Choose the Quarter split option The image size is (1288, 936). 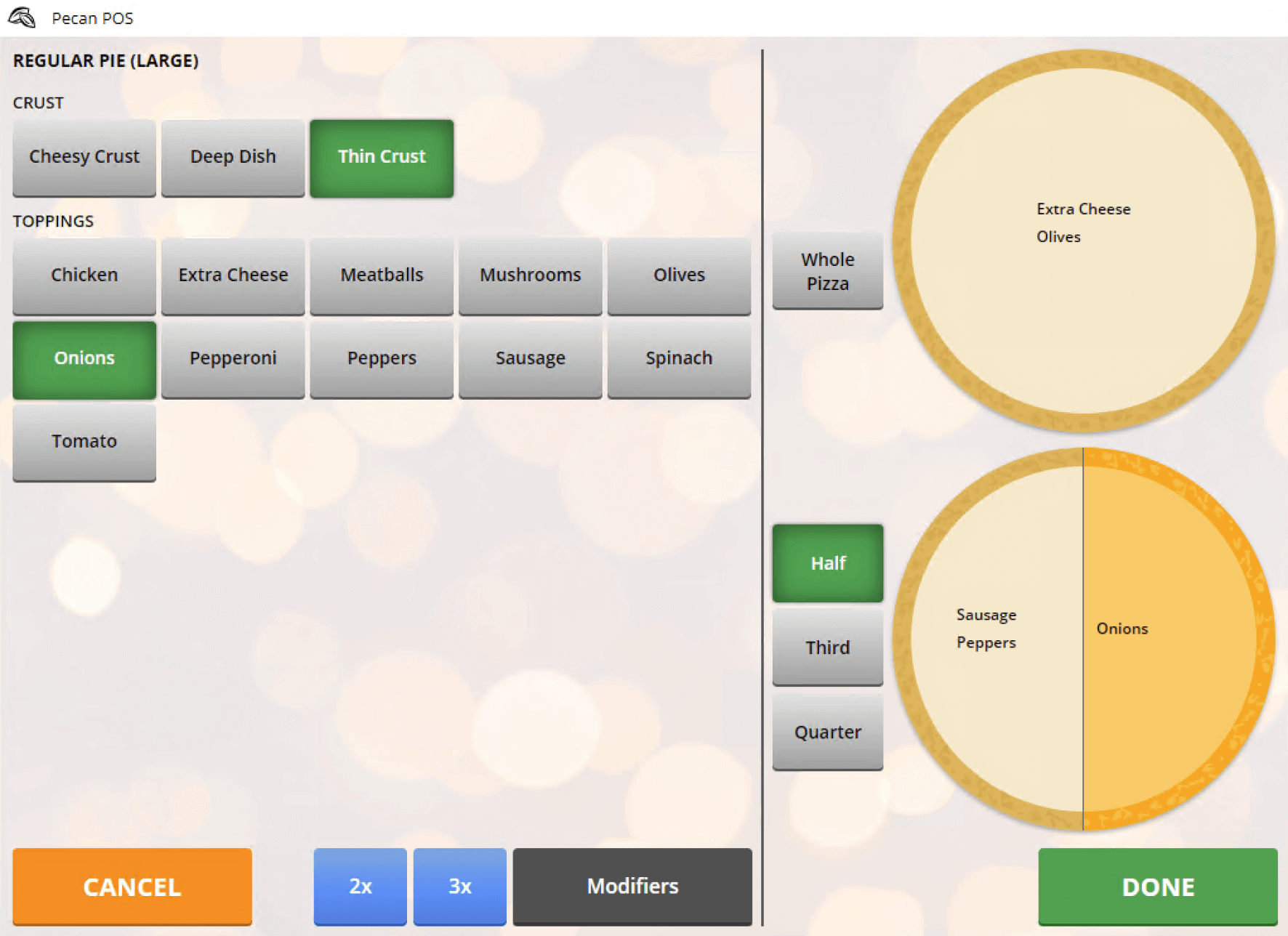(827, 731)
